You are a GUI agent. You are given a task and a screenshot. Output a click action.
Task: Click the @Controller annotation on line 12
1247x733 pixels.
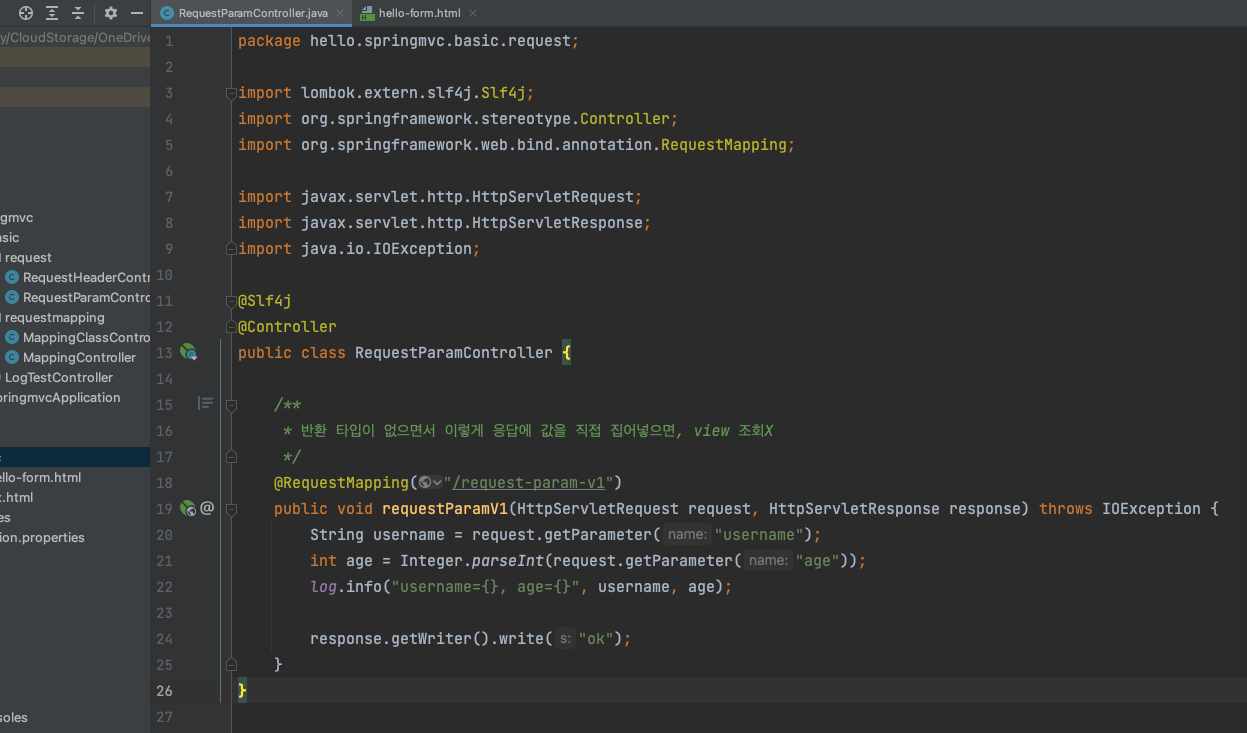pos(287,326)
